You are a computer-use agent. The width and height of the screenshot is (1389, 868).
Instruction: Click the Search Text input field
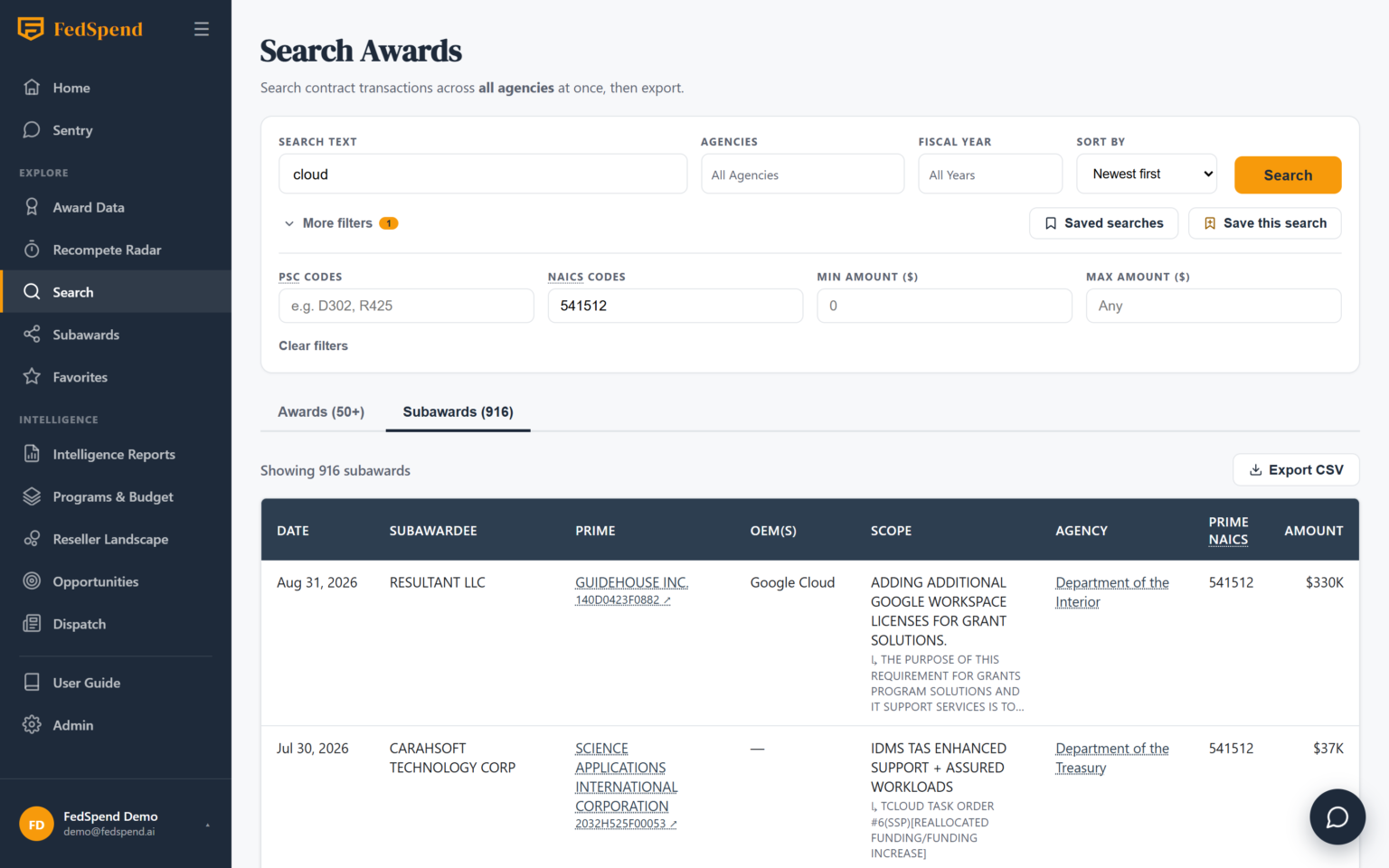pos(483,175)
